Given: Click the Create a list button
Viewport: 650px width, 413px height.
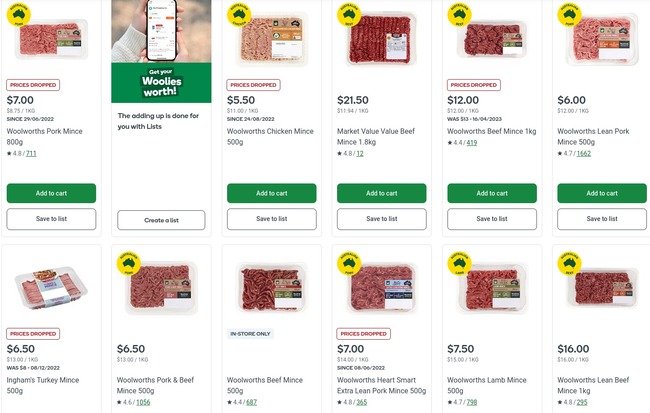Looking at the screenshot, I should coord(161,220).
